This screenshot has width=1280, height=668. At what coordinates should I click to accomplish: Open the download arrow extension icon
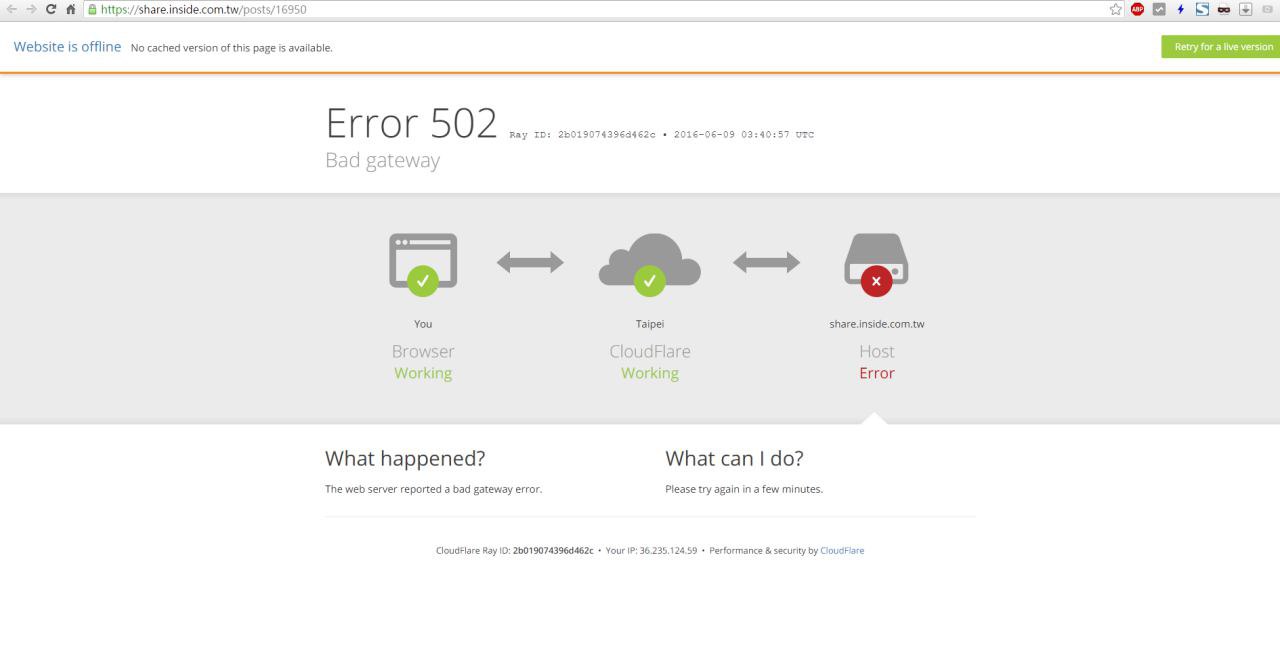(1244, 10)
